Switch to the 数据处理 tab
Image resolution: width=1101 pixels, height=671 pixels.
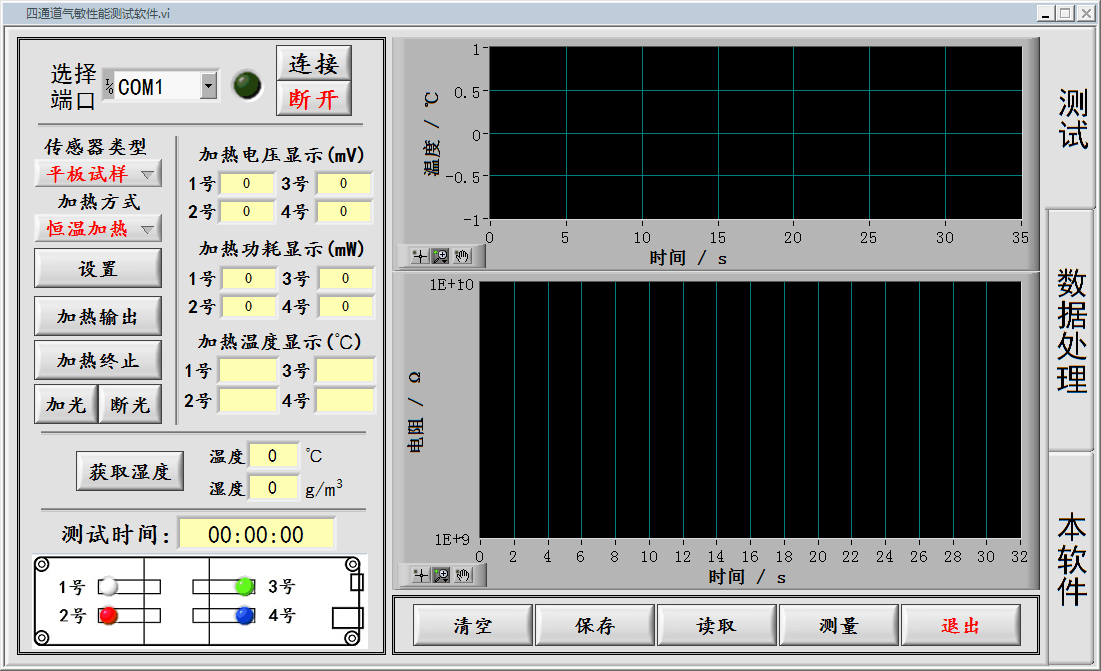pyautogui.click(x=1072, y=330)
